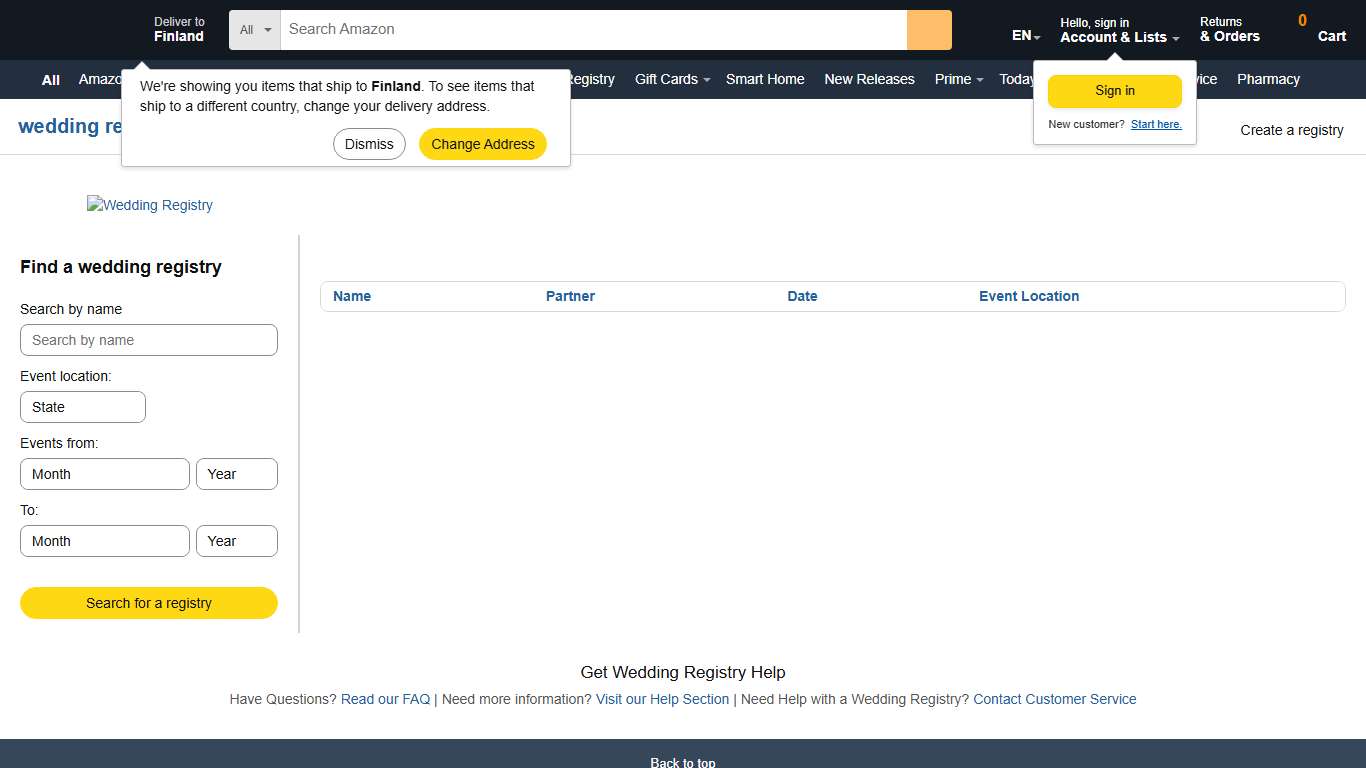Expand the All search category dropdown
The height and width of the screenshot is (768, 1366).
(x=255, y=30)
